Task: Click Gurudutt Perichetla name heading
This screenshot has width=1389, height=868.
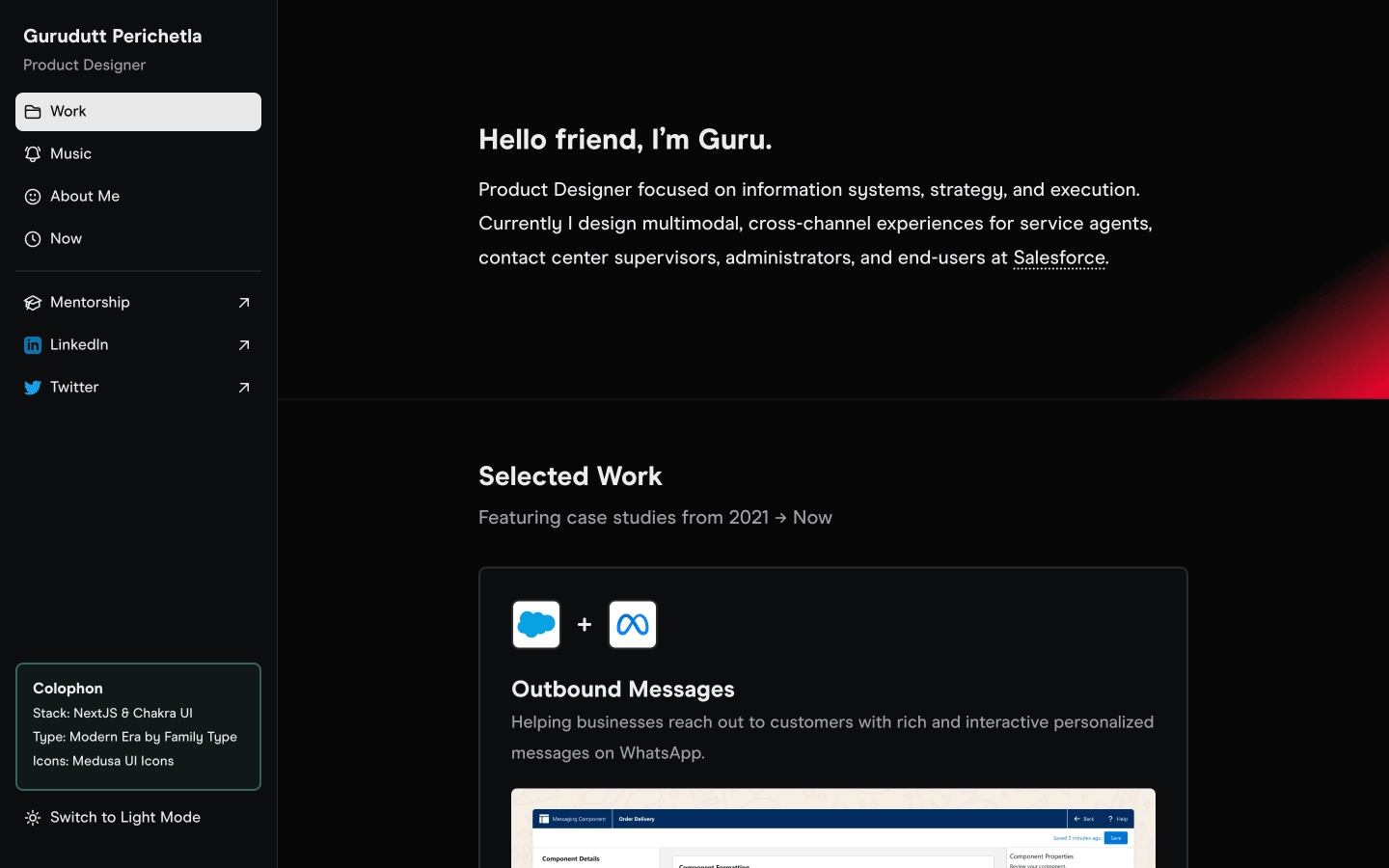Action: pyautogui.click(x=113, y=37)
